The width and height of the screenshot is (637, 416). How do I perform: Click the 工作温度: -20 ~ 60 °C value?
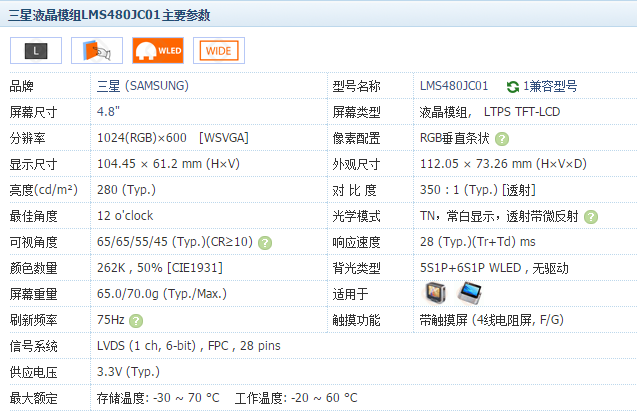coord(296,398)
